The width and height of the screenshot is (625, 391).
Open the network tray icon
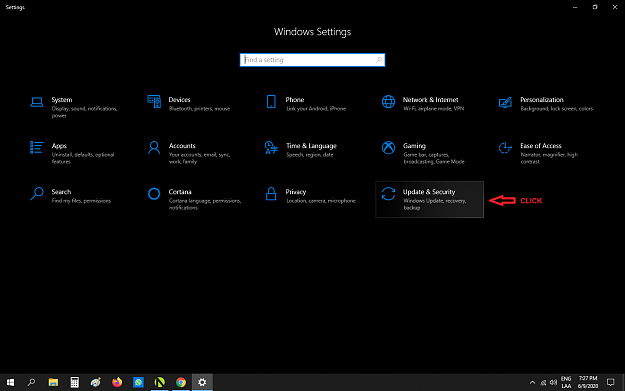point(543,383)
